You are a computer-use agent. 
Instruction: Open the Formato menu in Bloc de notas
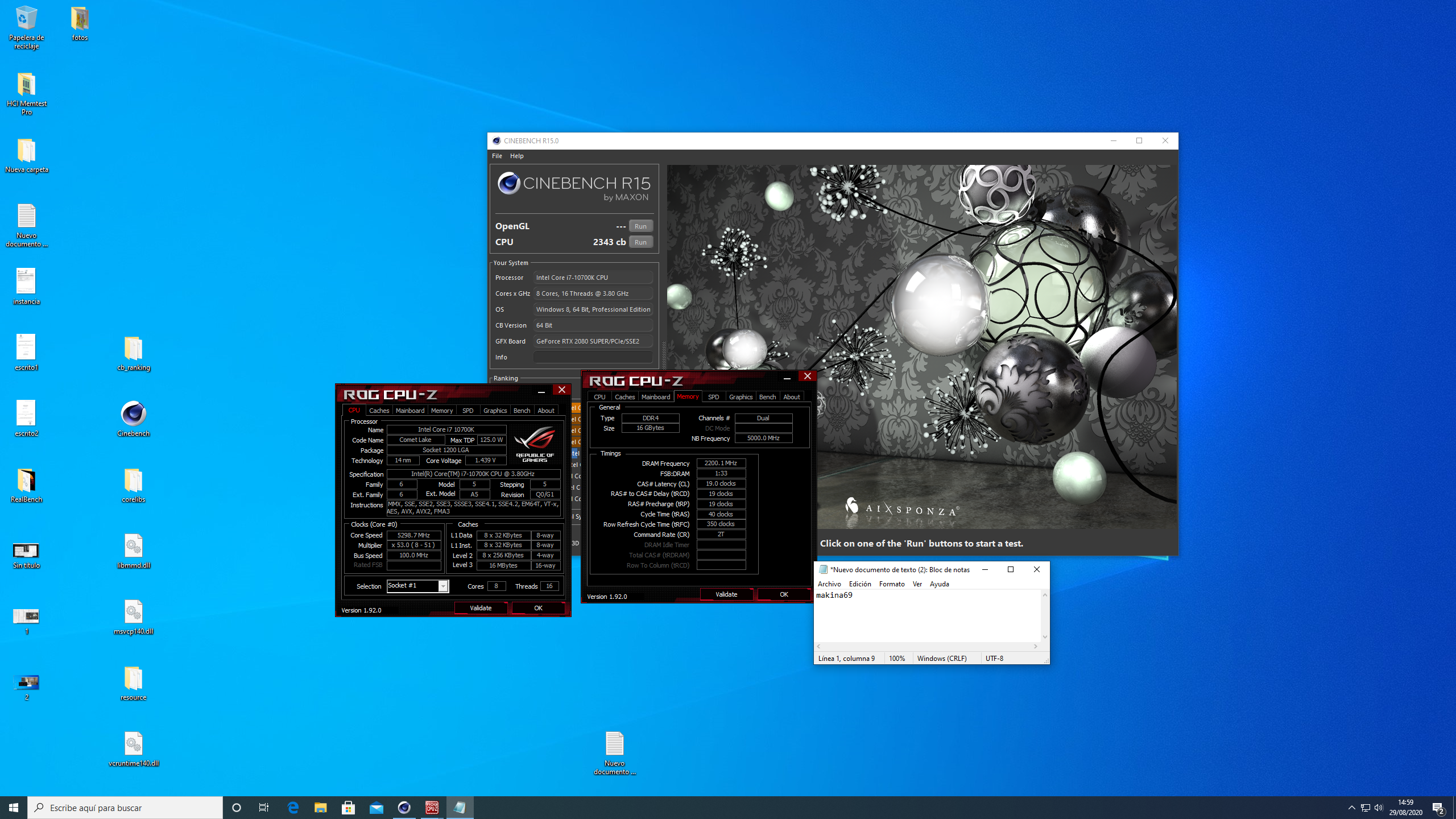[x=891, y=584]
